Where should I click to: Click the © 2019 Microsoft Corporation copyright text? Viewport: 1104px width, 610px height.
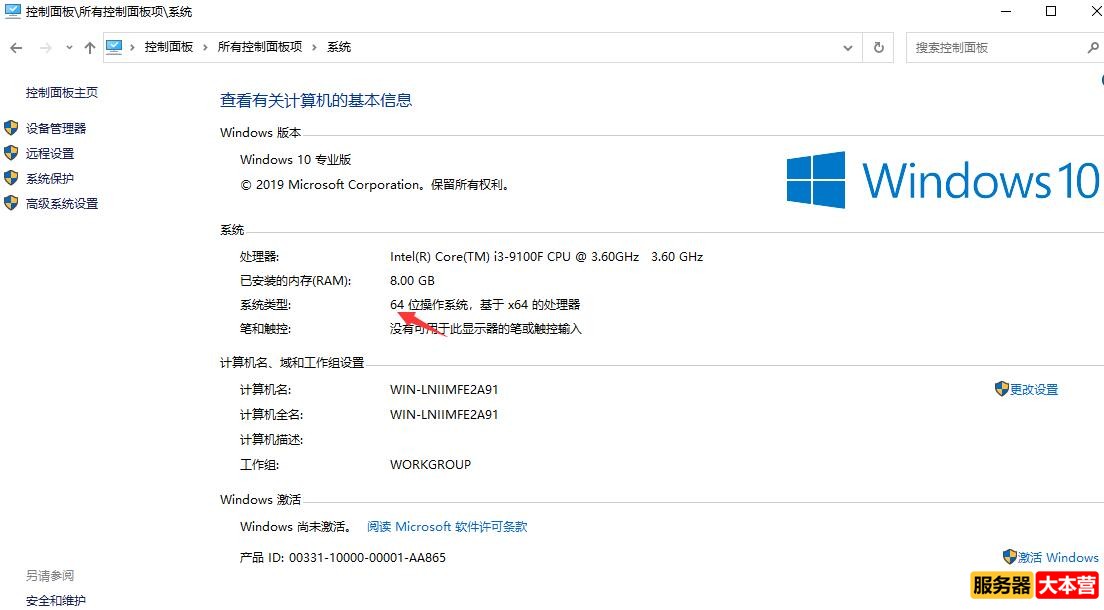[375, 185]
